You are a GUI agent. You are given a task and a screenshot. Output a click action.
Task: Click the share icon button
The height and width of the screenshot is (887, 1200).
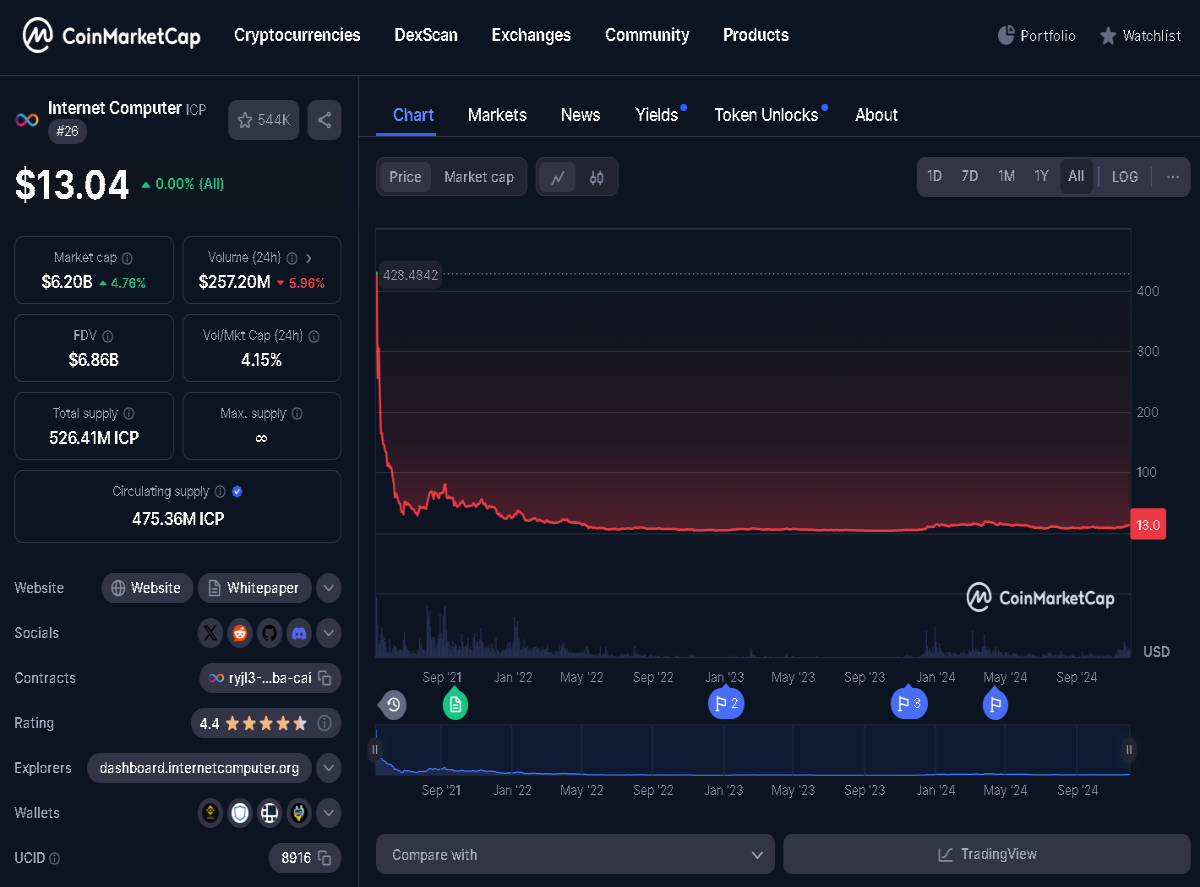coord(324,120)
